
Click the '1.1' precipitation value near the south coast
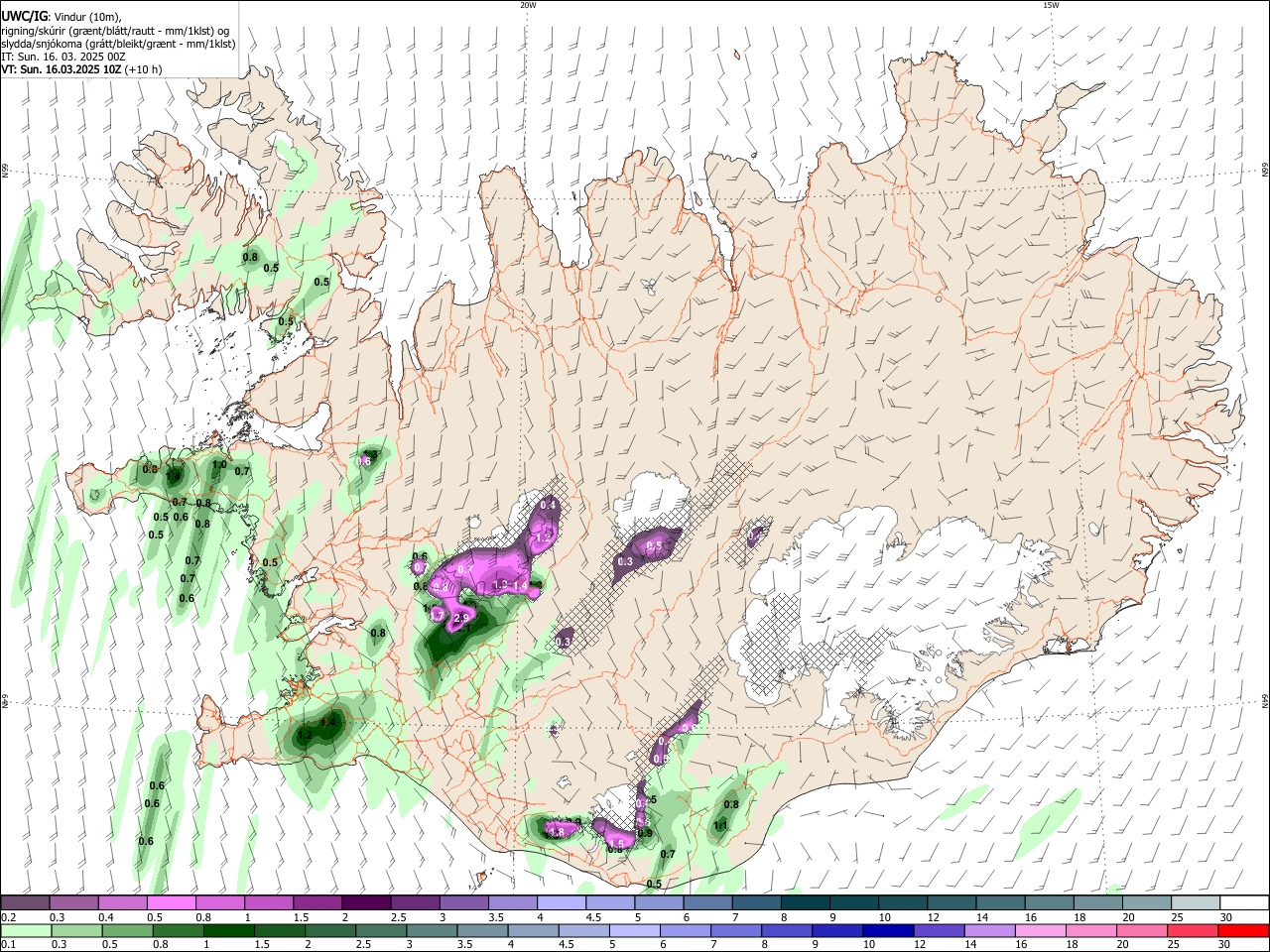click(721, 825)
